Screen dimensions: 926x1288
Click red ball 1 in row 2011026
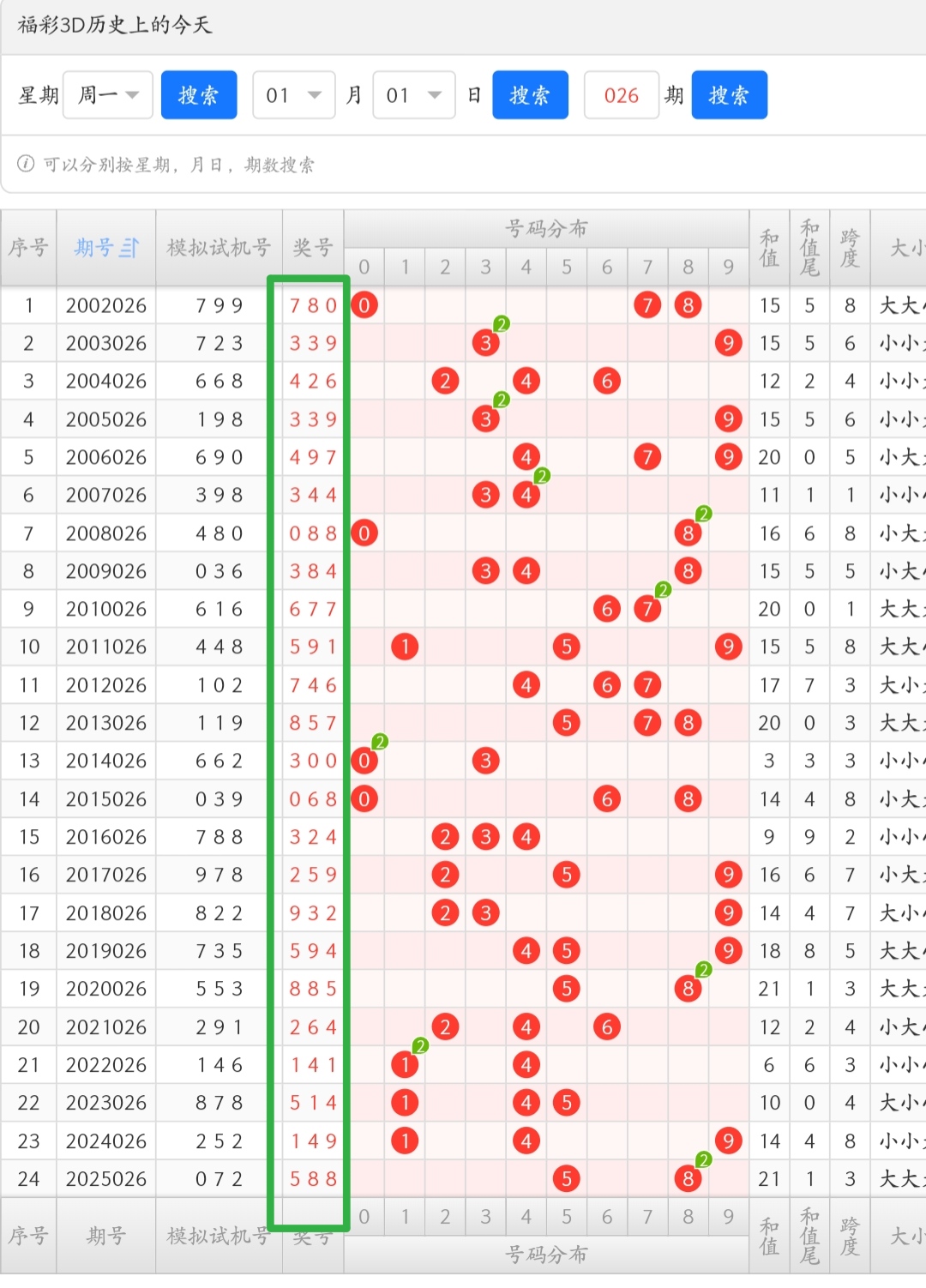coord(405,647)
